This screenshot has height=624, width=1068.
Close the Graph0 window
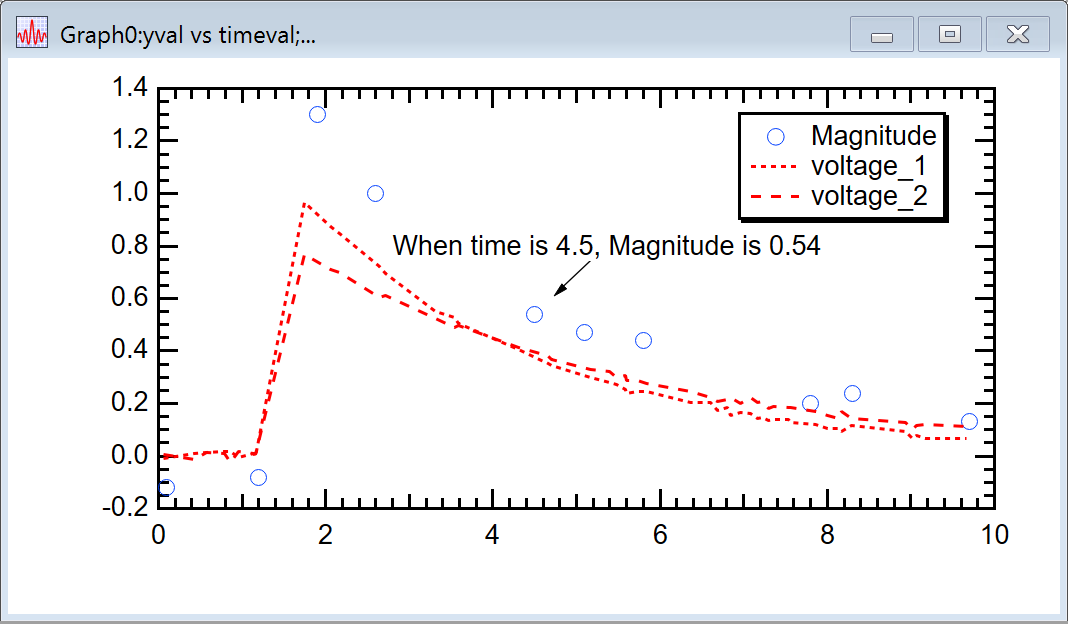point(1017,35)
